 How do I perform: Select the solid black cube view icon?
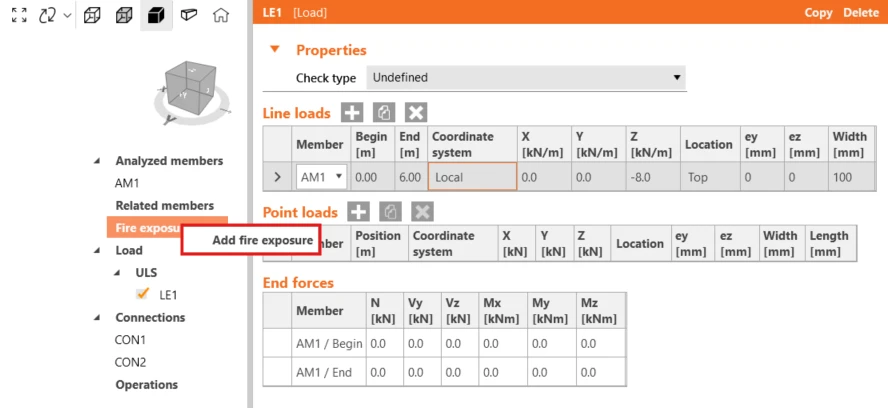point(156,15)
